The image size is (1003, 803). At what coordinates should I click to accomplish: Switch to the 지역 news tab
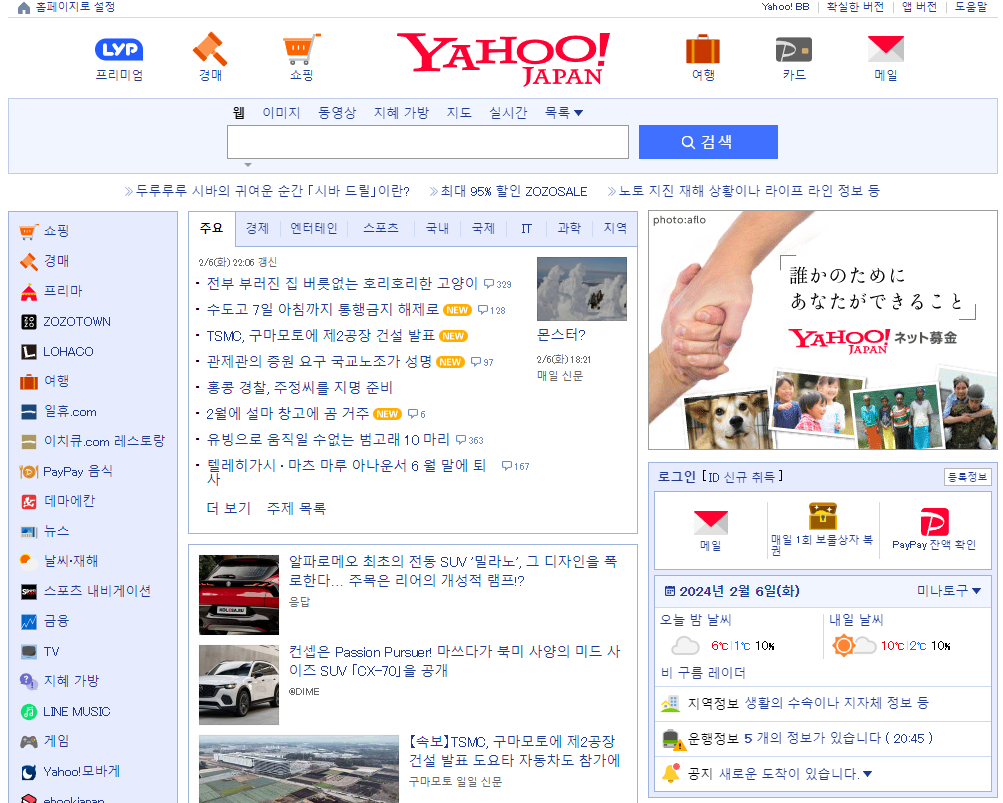[615, 228]
